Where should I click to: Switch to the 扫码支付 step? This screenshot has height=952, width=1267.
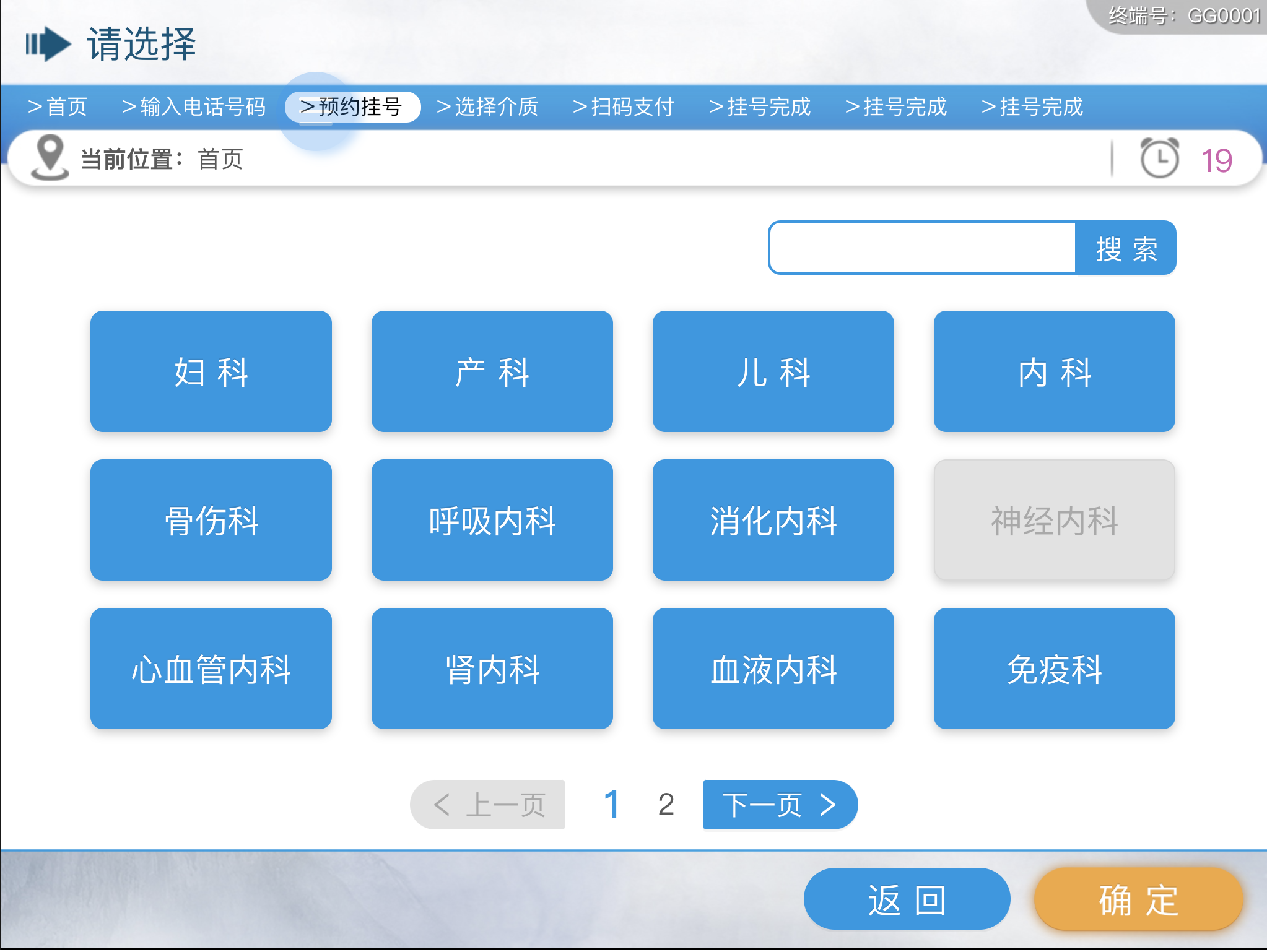(x=623, y=106)
